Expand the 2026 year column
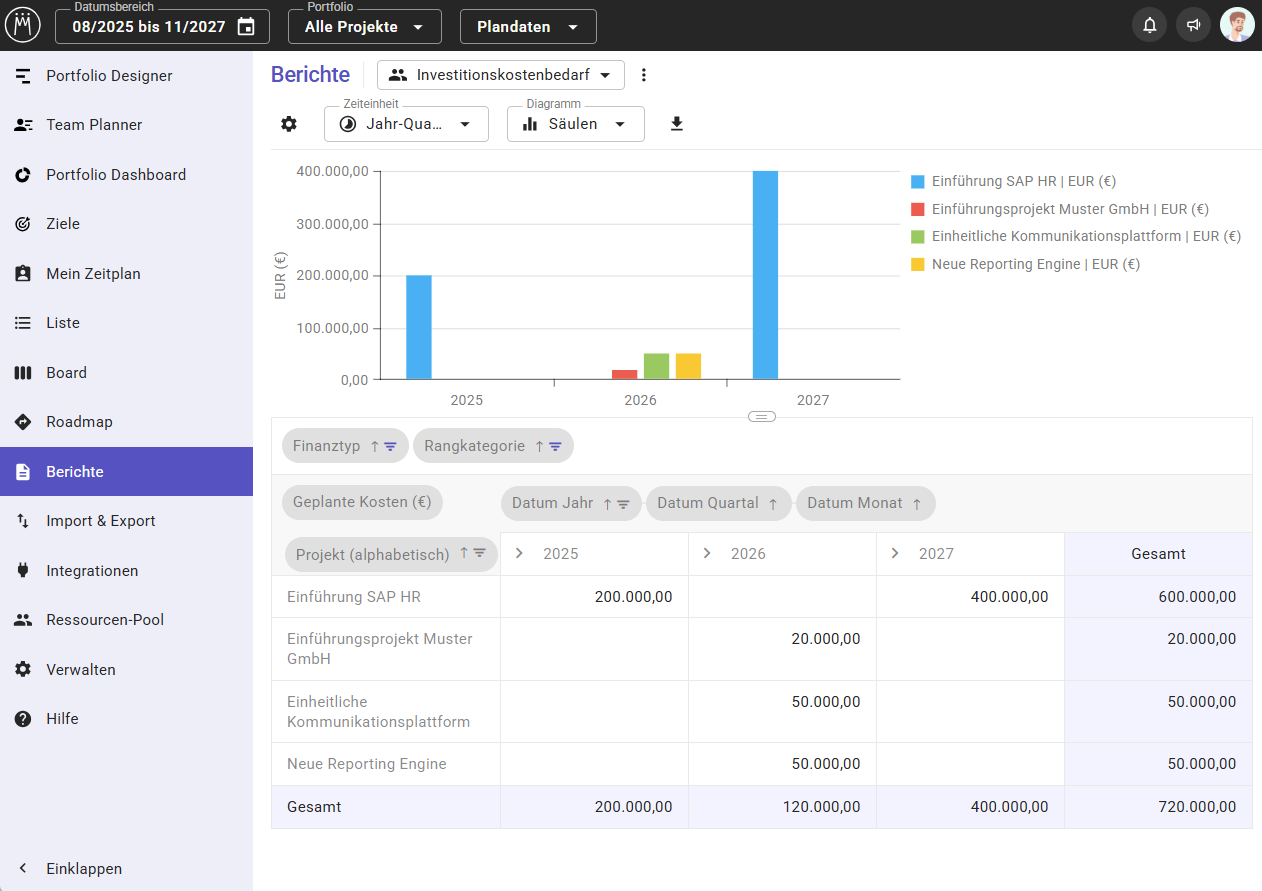The width and height of the screenshot is (1262, 891). tap(707, 554)
